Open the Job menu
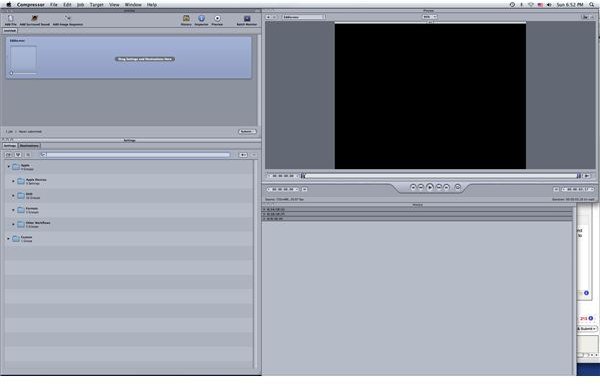This screenshot has height=386, width=600. click(80, 5)
